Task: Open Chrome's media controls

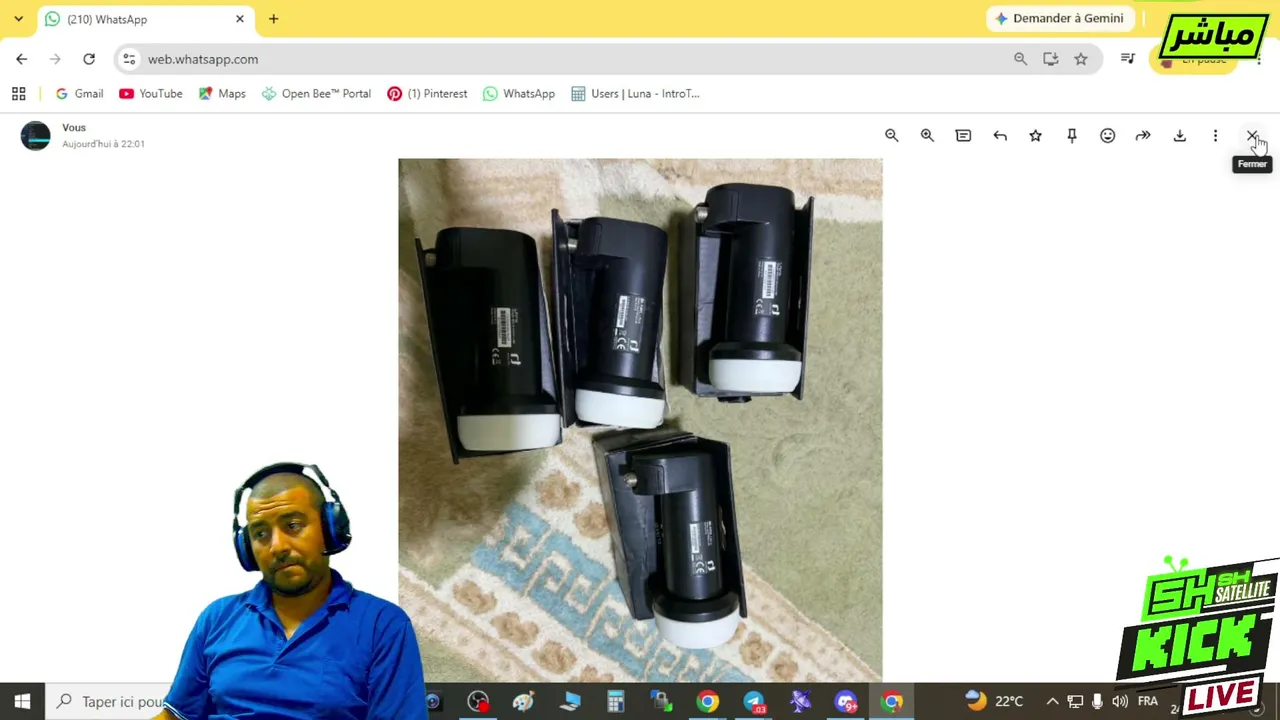Action: [1128, 59]
